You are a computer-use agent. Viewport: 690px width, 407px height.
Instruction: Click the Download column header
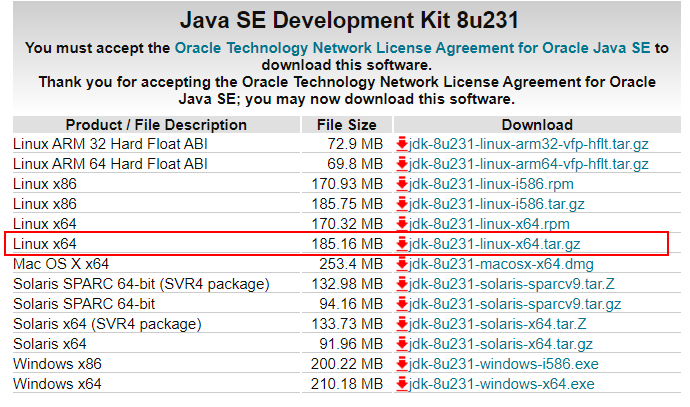[x=537, y=125]
